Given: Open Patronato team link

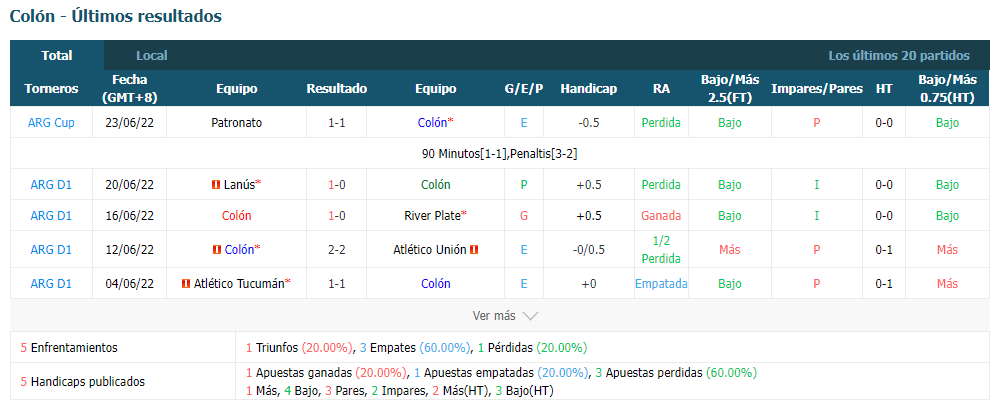Looking at the screenshot, I should pyautogui.click(x=237, y=123).
